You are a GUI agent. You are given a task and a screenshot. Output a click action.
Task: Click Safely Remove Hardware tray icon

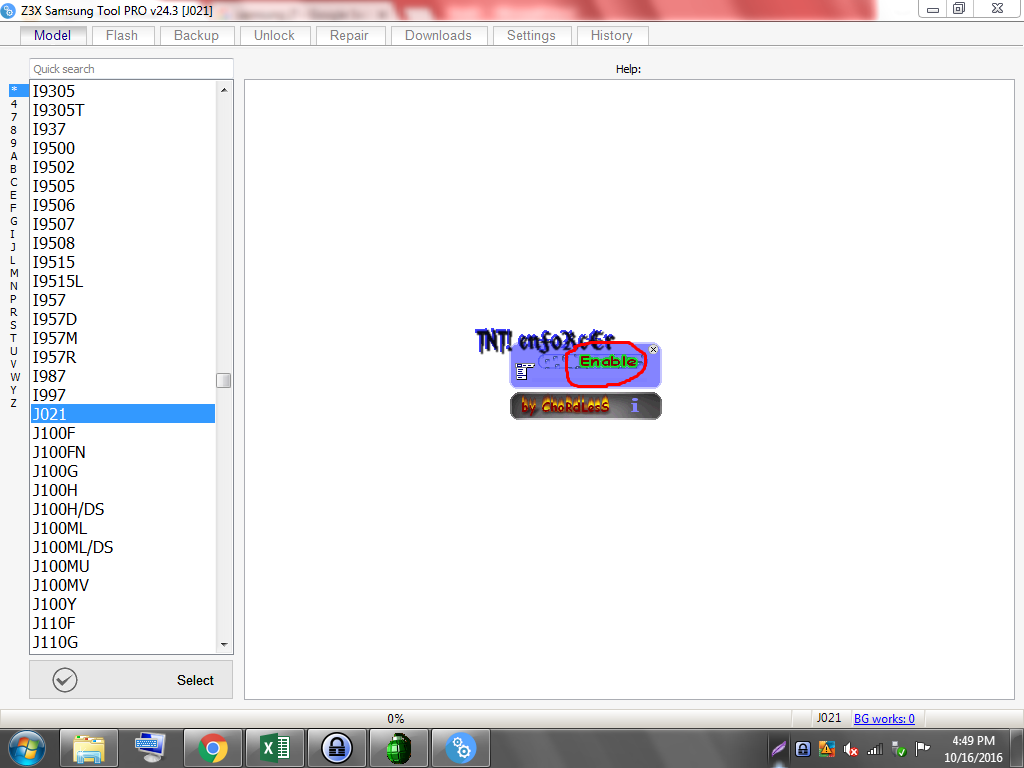click(899, 749)
